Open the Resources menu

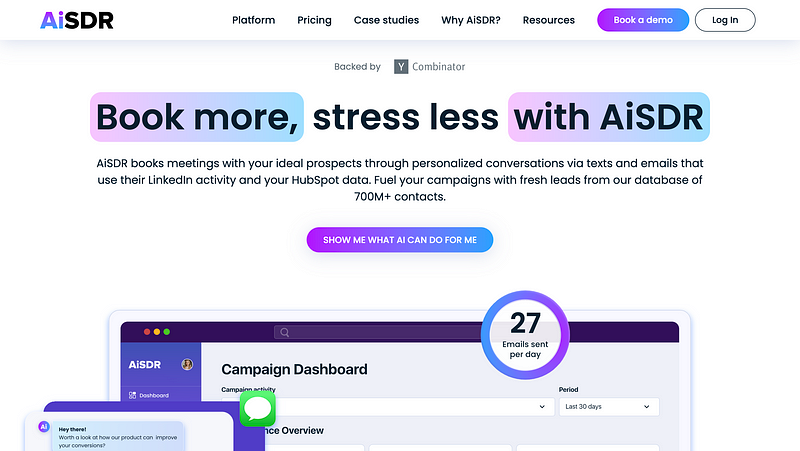point(548,20)
